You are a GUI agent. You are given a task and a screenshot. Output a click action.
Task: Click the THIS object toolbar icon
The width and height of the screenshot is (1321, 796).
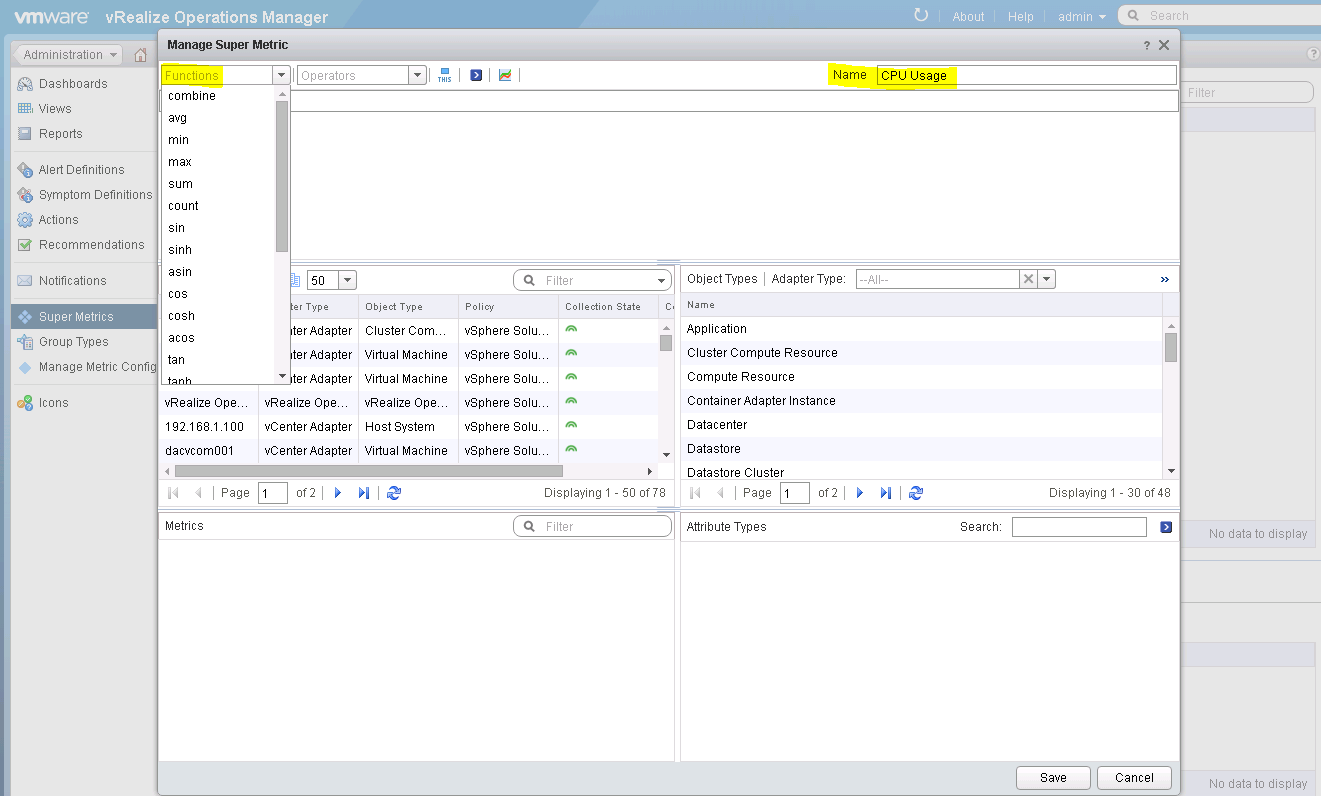point(445,75)
